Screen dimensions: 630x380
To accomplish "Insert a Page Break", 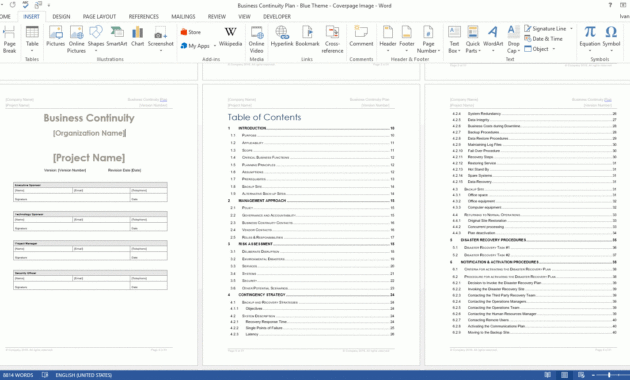I will [x=9, y=39].
